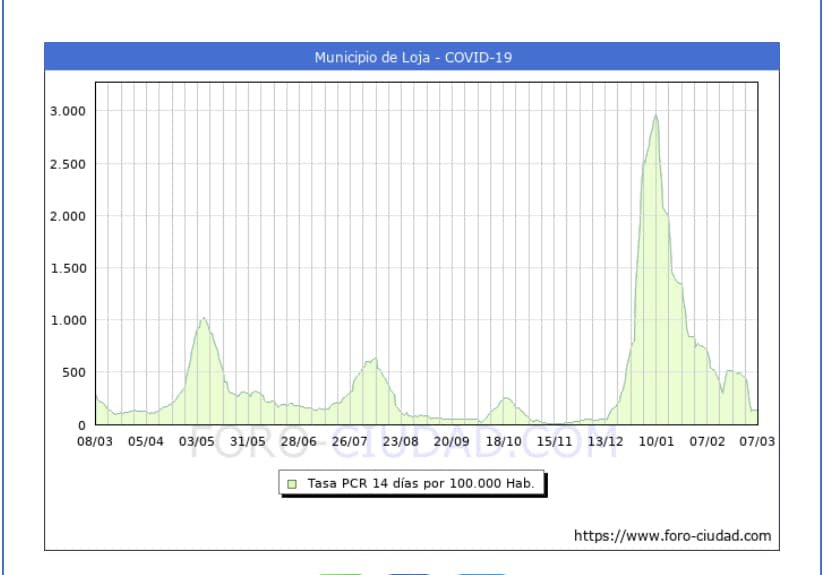This screenshot has width=828, height=575.
Task: Click the 28/06 date label
Action: [299, 441]
